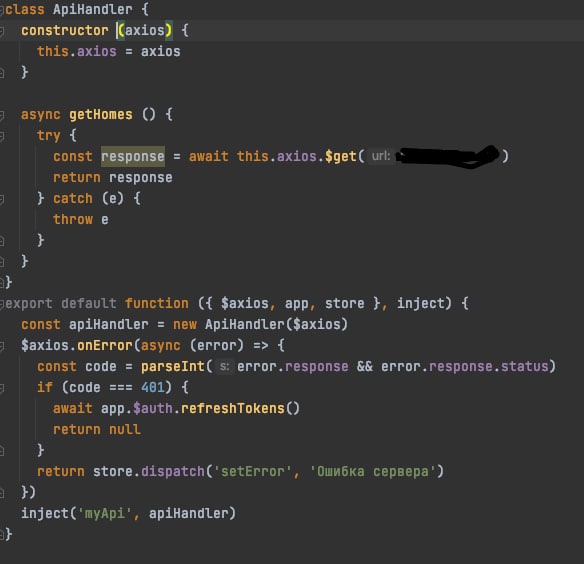Screen dimensions: 584x564
Task: Click the async keyword before getHomes
Action: 41,115
